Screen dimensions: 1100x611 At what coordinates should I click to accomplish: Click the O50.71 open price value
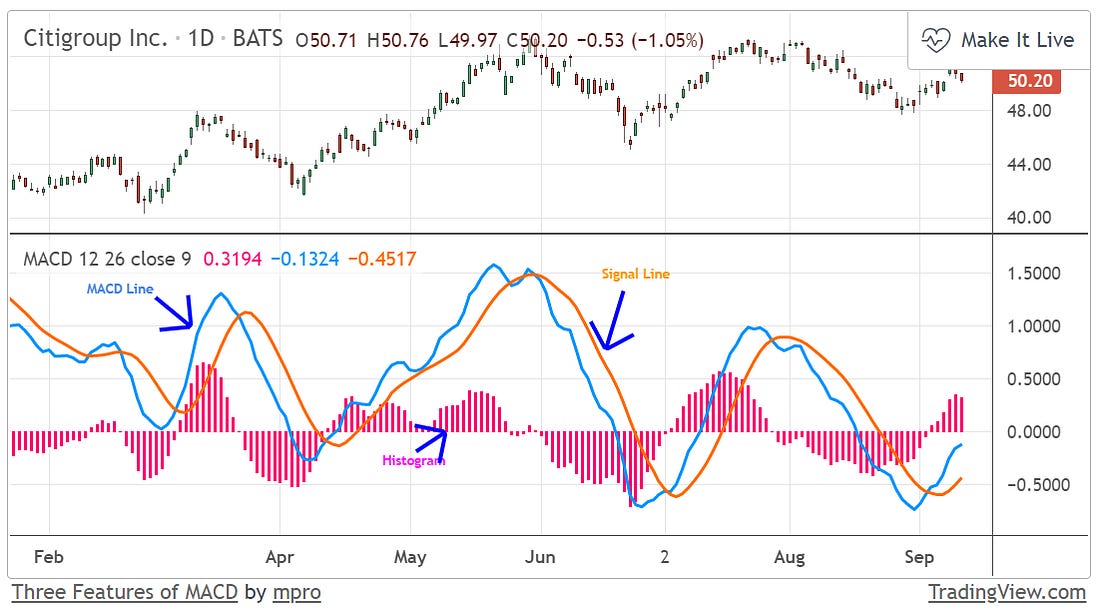click(x=326, y=41)
